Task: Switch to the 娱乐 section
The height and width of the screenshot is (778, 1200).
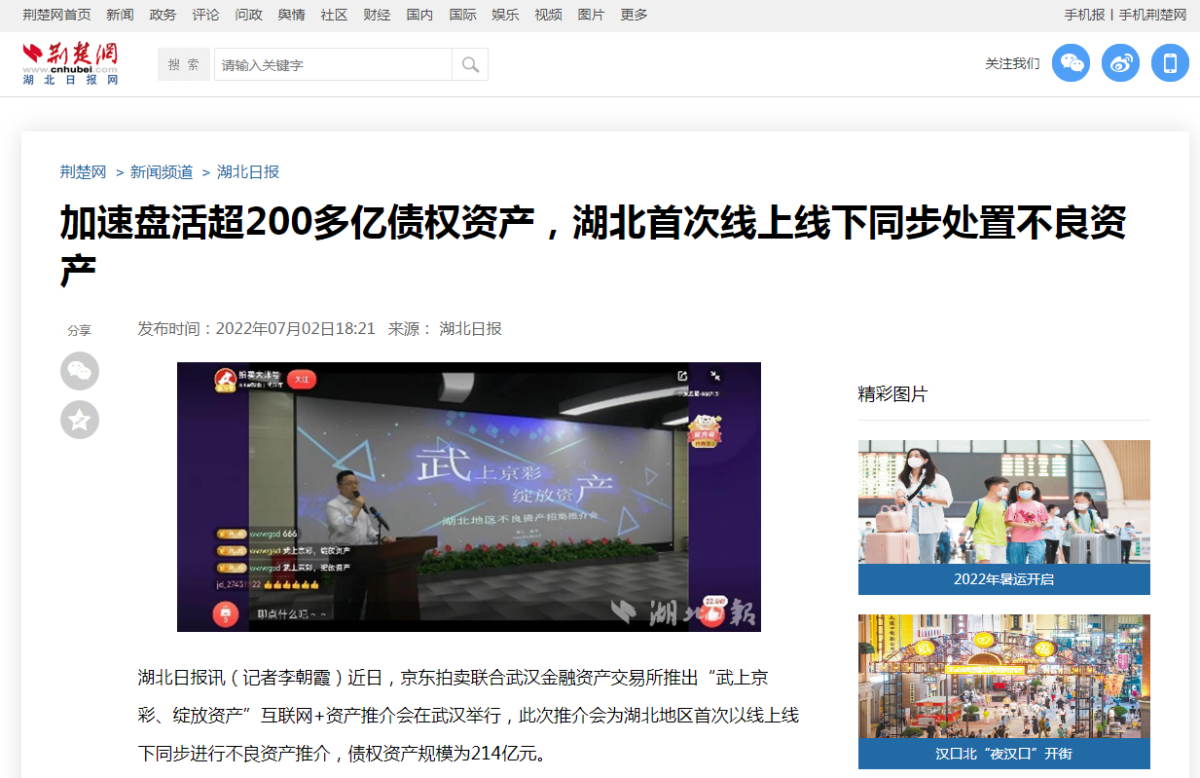Action: (x=505, y=14)
